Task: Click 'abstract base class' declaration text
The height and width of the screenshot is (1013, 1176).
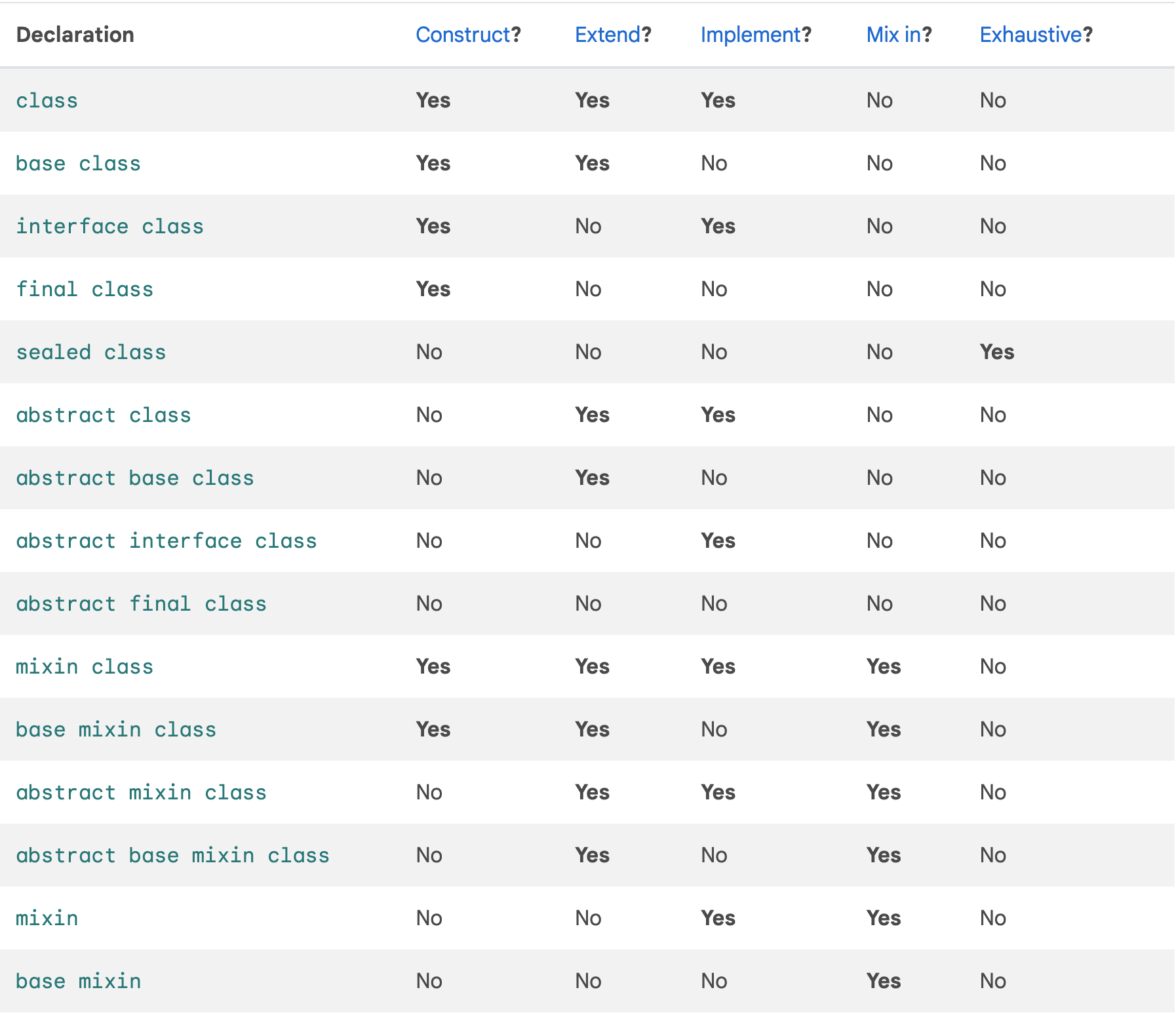Action: [134, 478]
